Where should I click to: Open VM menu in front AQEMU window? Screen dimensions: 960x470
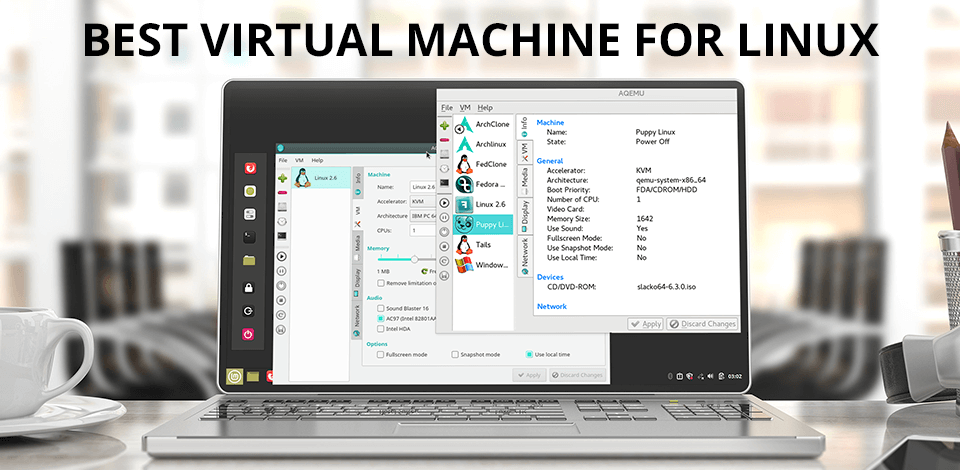pyautogui.click(x=465, y=108)
